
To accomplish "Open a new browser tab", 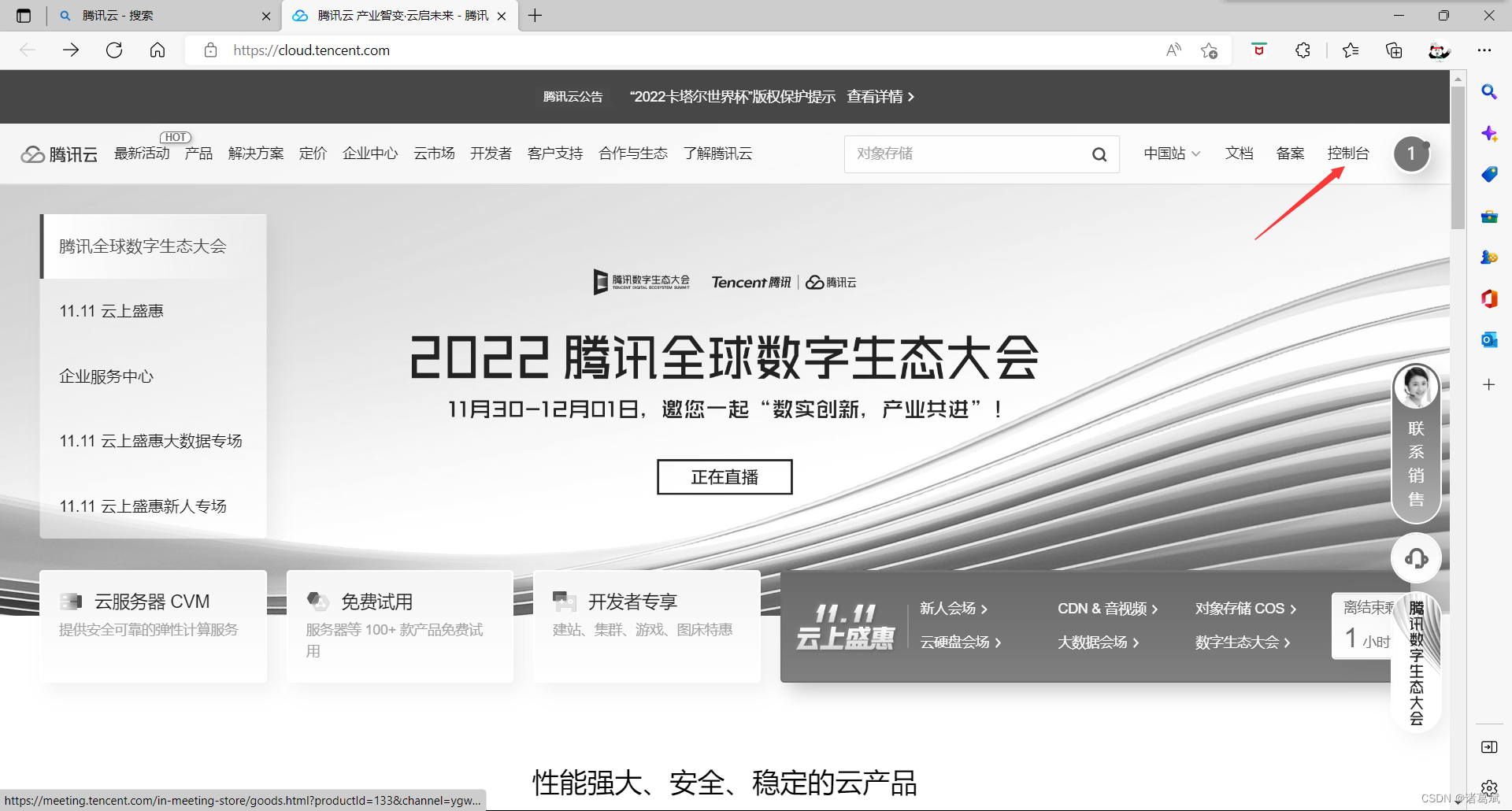I will [535, 16].
